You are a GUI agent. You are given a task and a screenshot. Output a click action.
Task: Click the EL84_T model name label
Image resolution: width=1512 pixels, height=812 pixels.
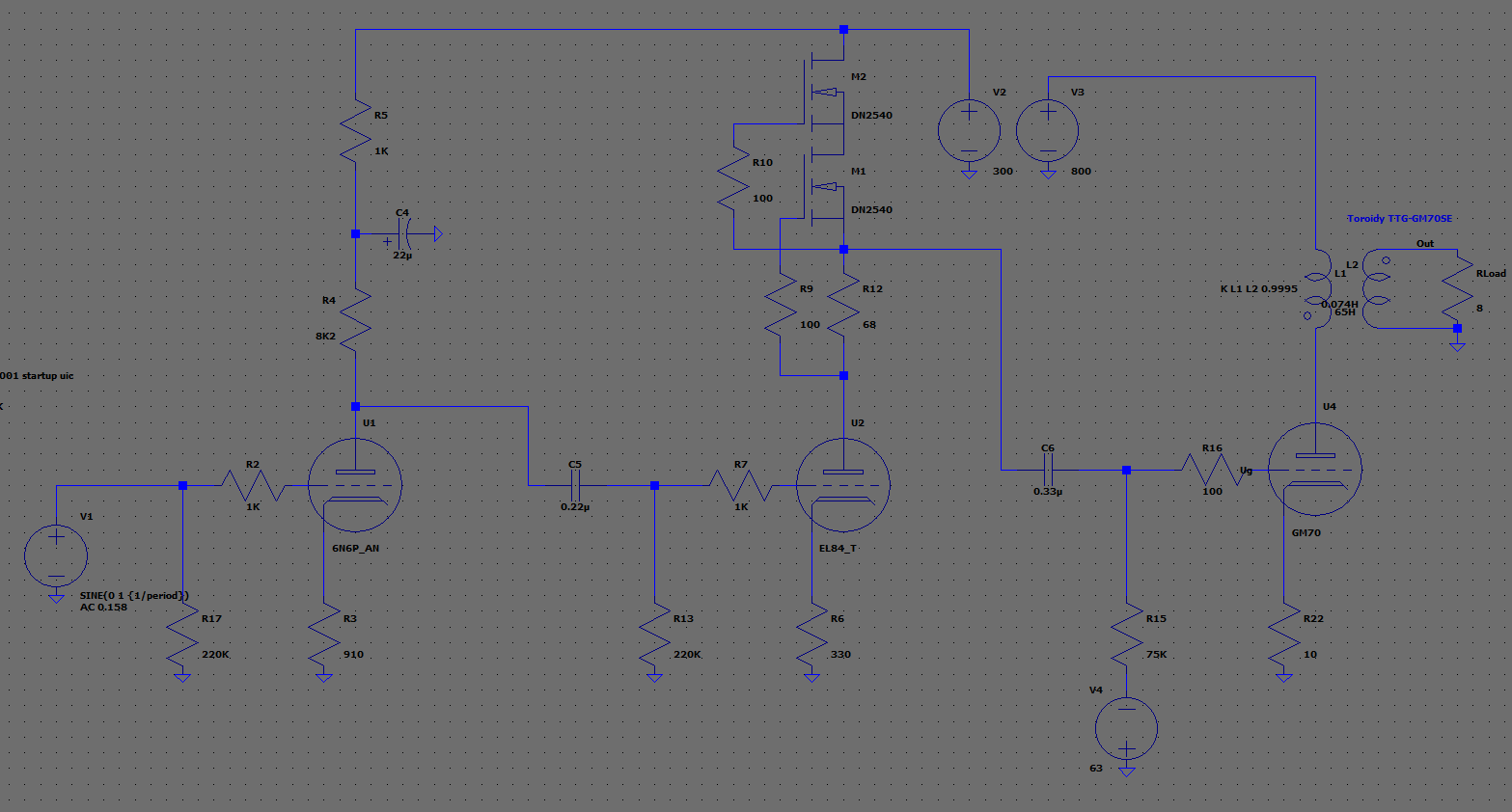coord(838,548)
